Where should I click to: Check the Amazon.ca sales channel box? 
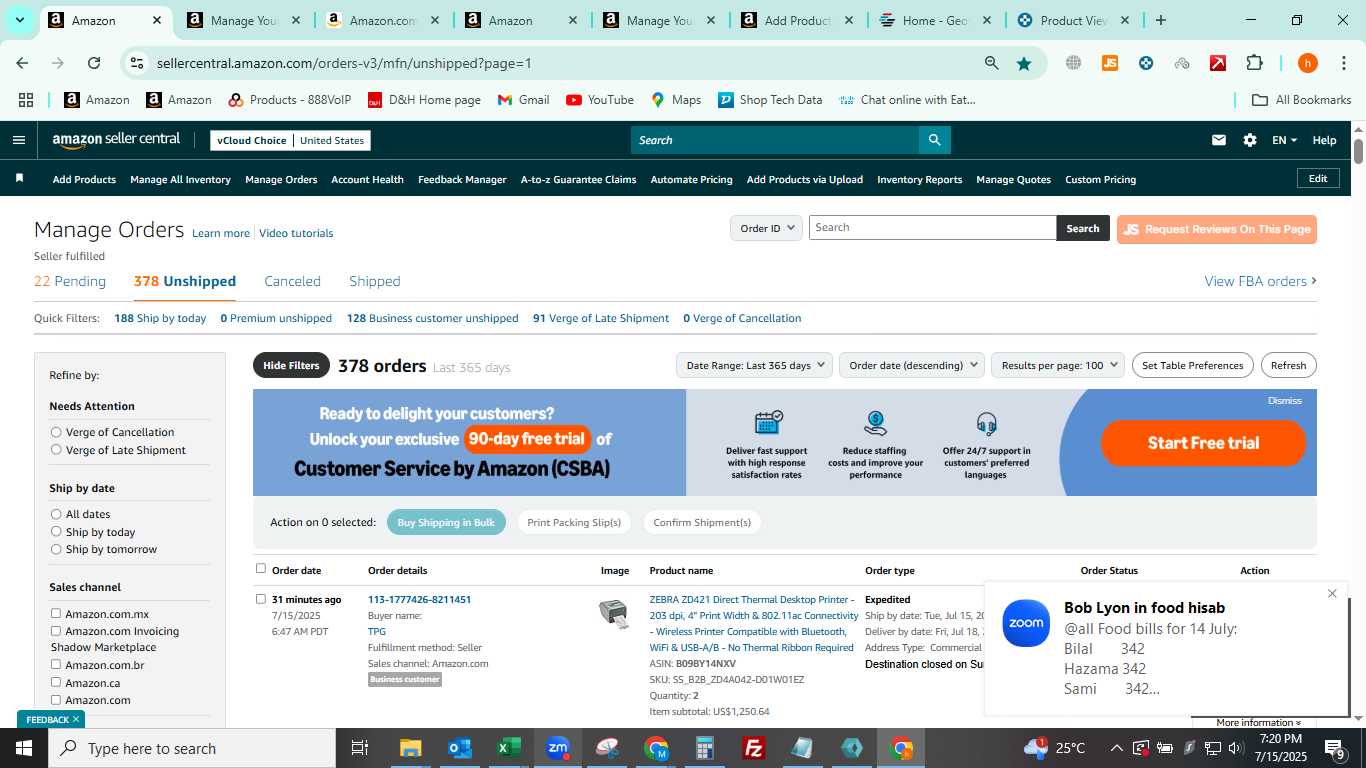[56, 682]
